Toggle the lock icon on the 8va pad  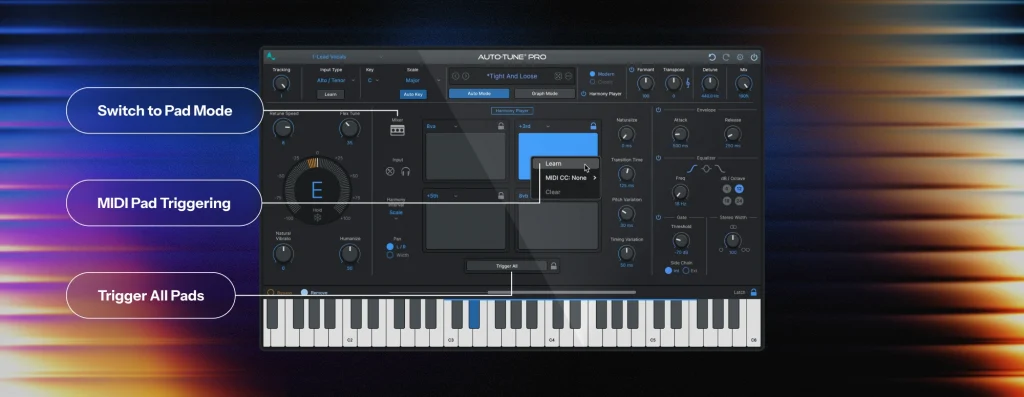501,126
